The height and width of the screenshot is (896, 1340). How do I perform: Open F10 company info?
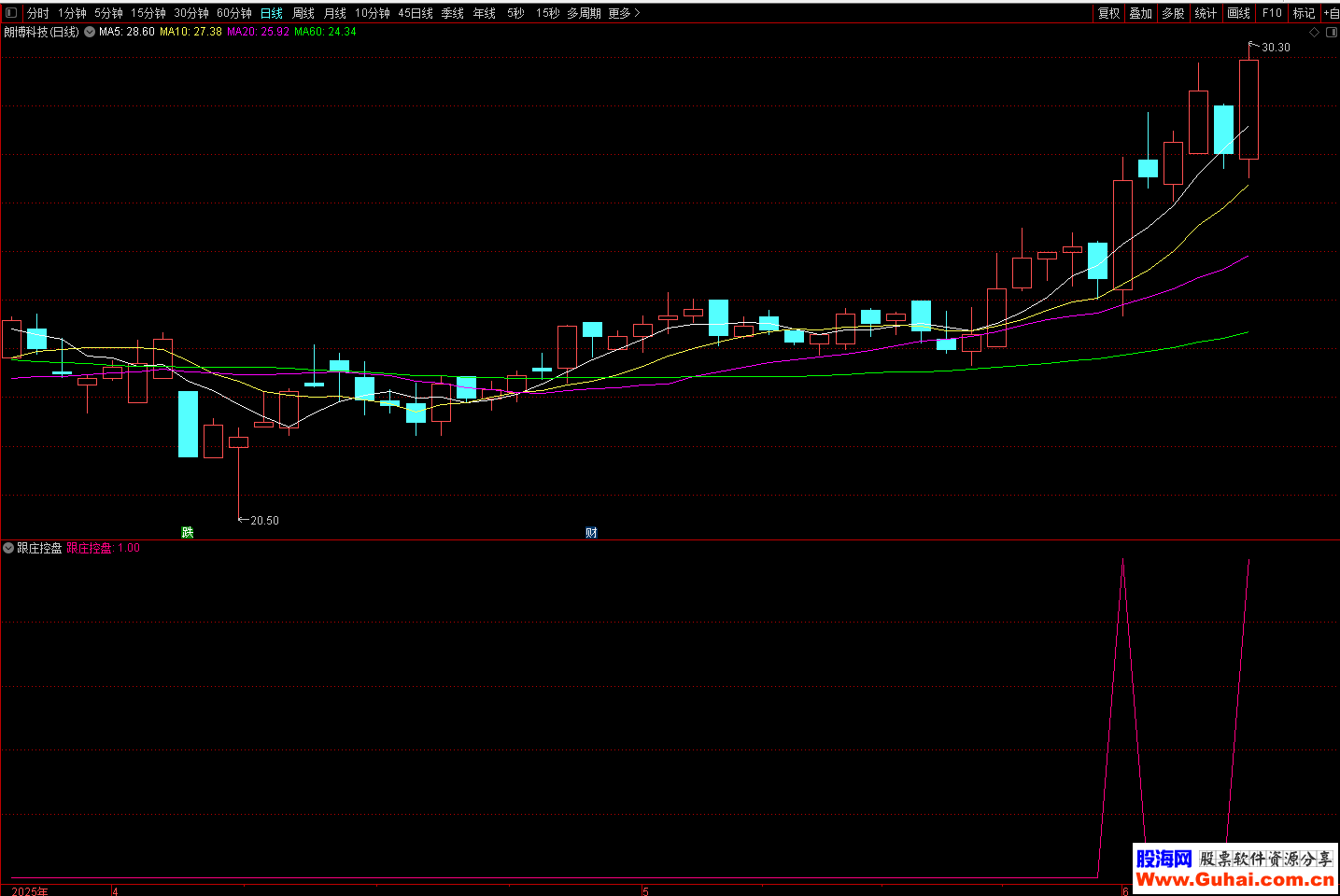[1272, 13]
